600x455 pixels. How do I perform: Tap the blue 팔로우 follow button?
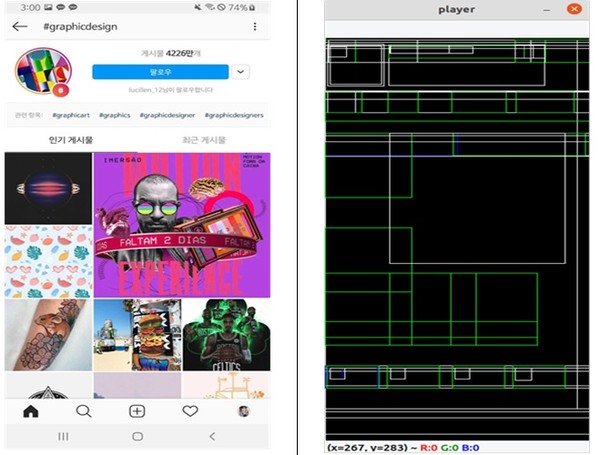(x=160, y=72)
